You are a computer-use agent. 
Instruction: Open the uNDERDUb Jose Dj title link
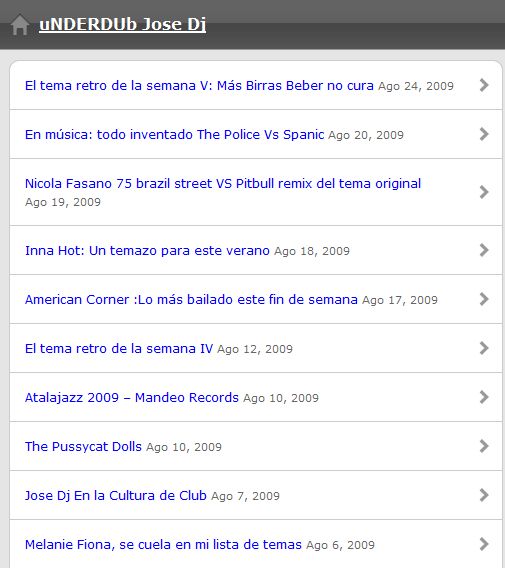(122, 25)
